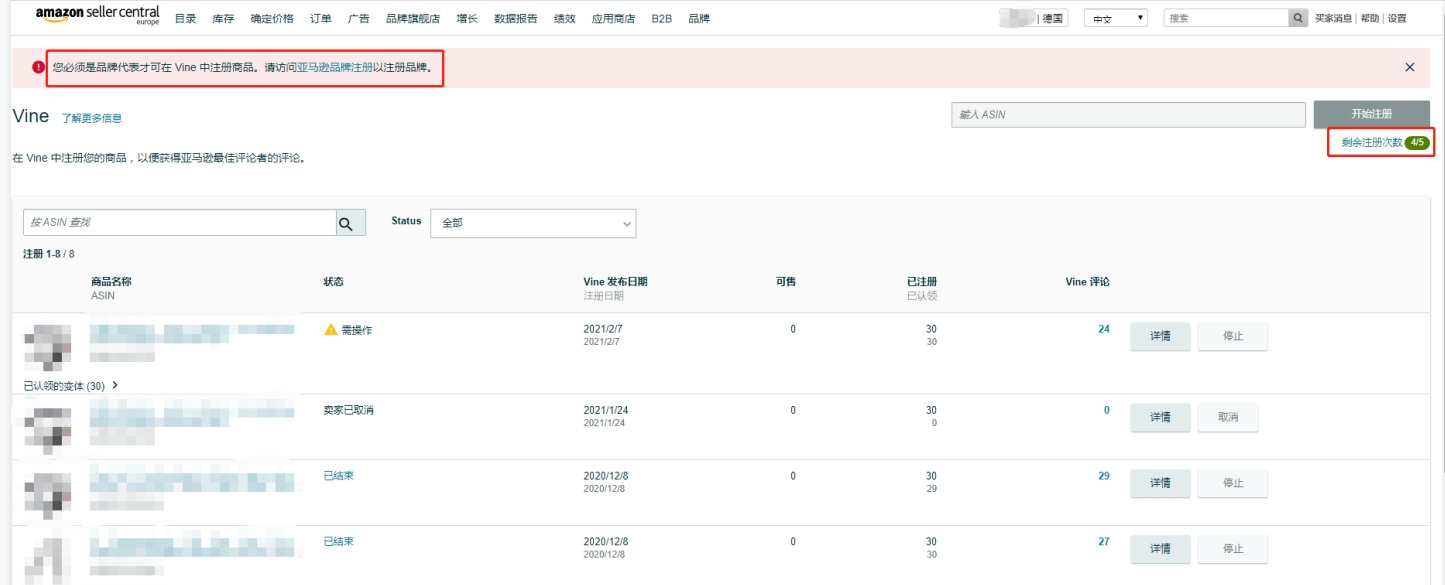Click 详情 for the 需操作 row

[1160, 336]
